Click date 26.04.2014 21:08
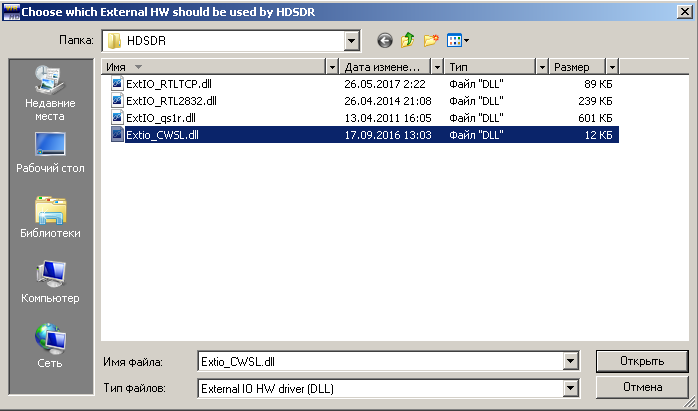 click(388, 101)
